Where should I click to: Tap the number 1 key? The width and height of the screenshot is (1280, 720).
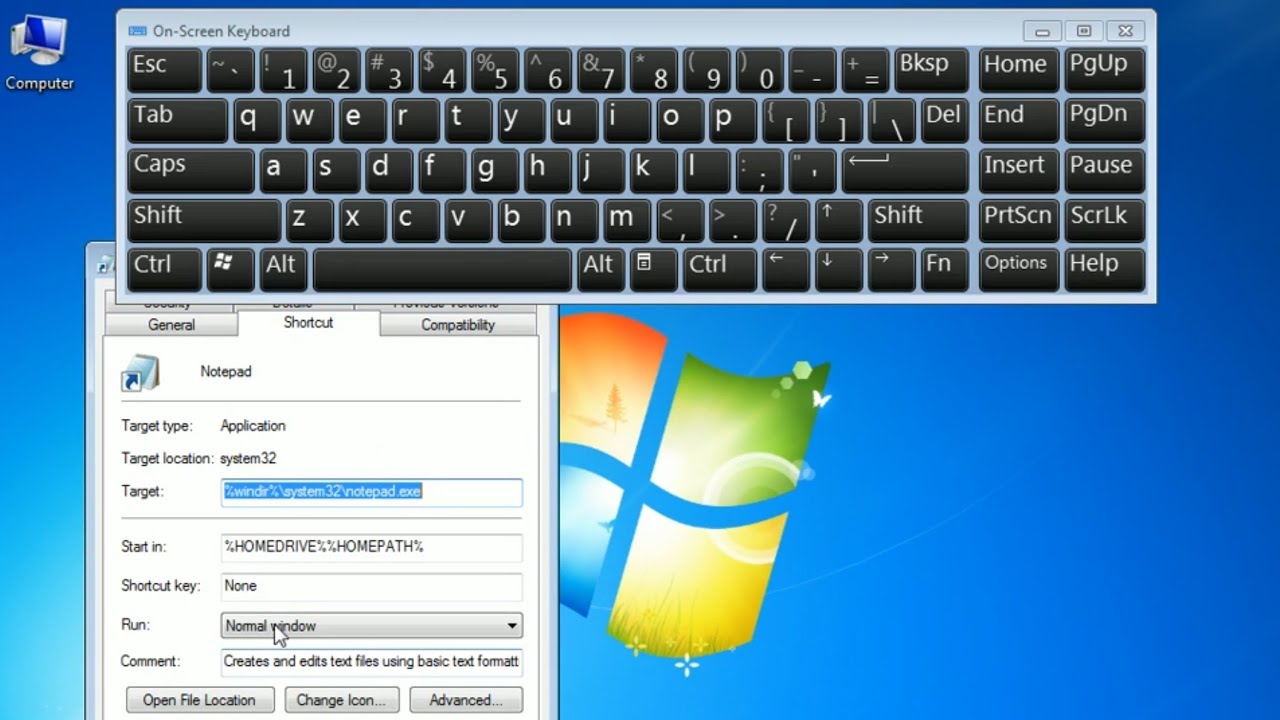pos(284,70)
